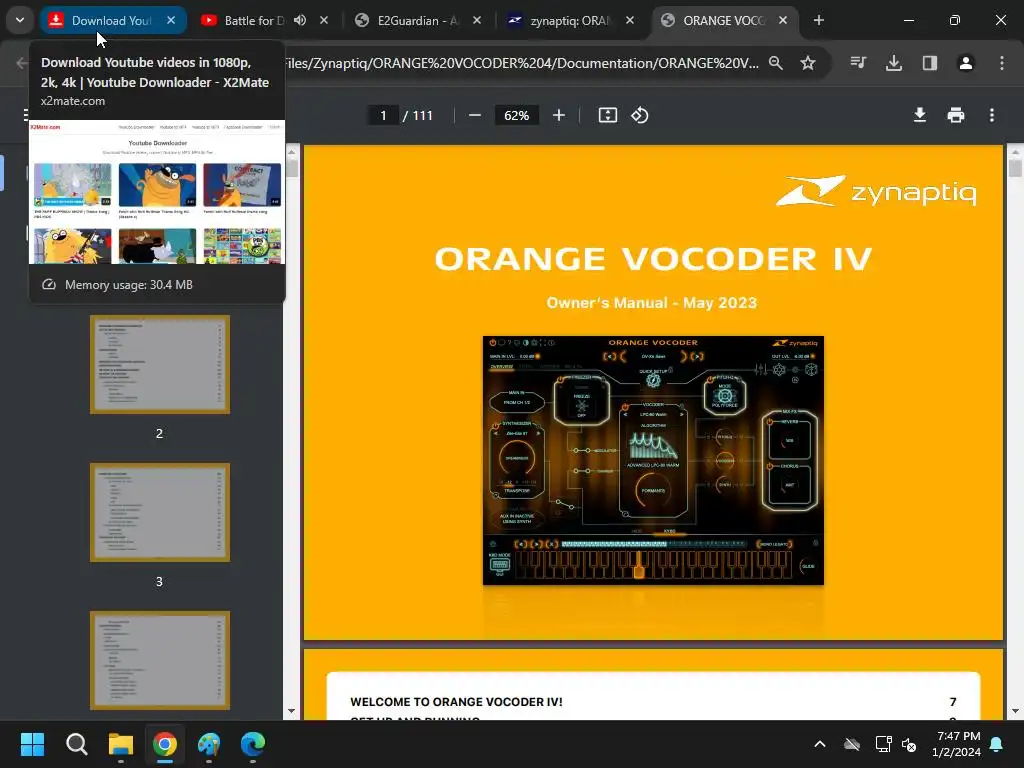The image size is (1024, 768).
Task: Rotate the PDF counterclockwise
Action: (639, 116)
